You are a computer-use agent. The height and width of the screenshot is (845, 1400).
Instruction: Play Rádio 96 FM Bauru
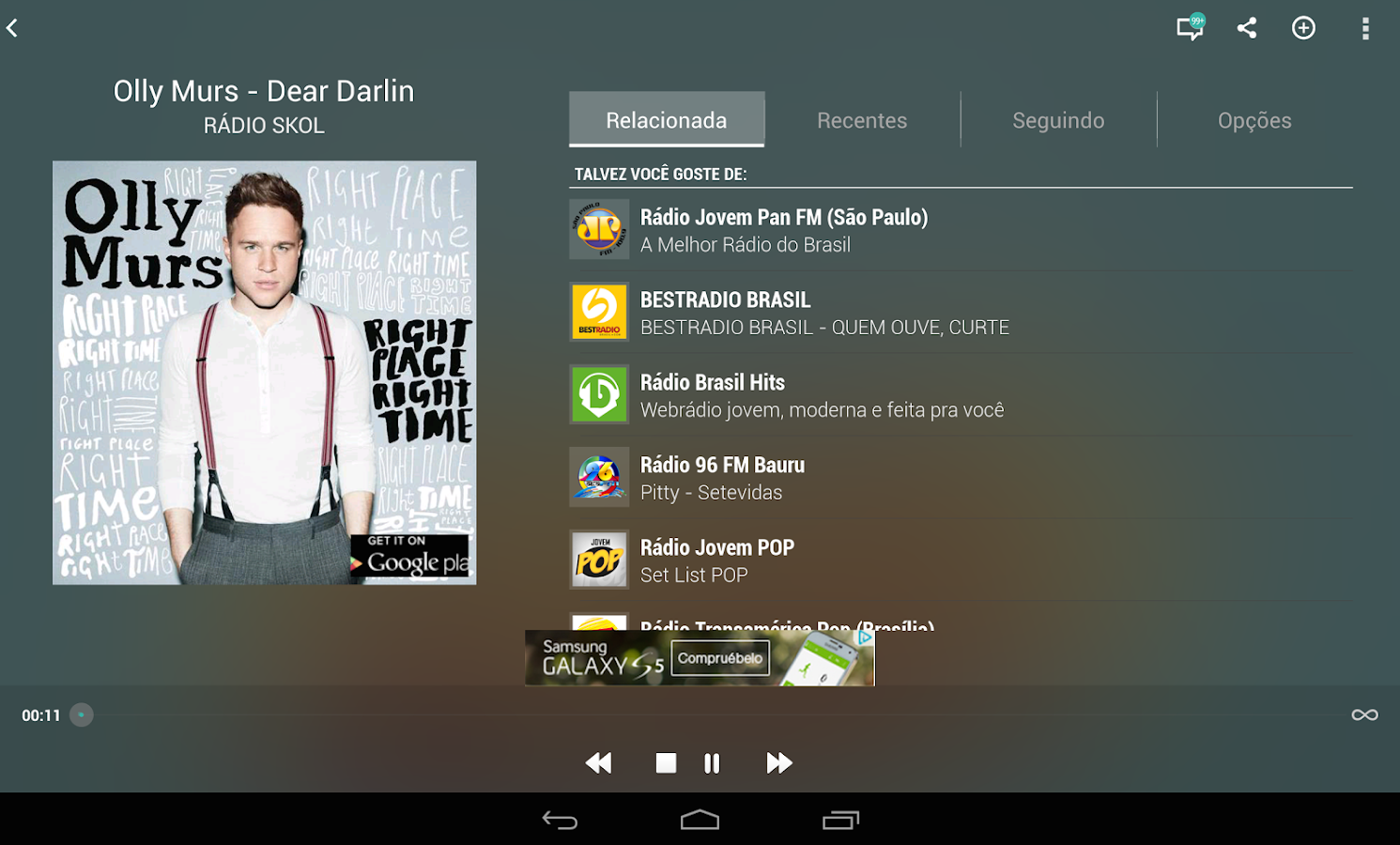click(x=961, y=478)
